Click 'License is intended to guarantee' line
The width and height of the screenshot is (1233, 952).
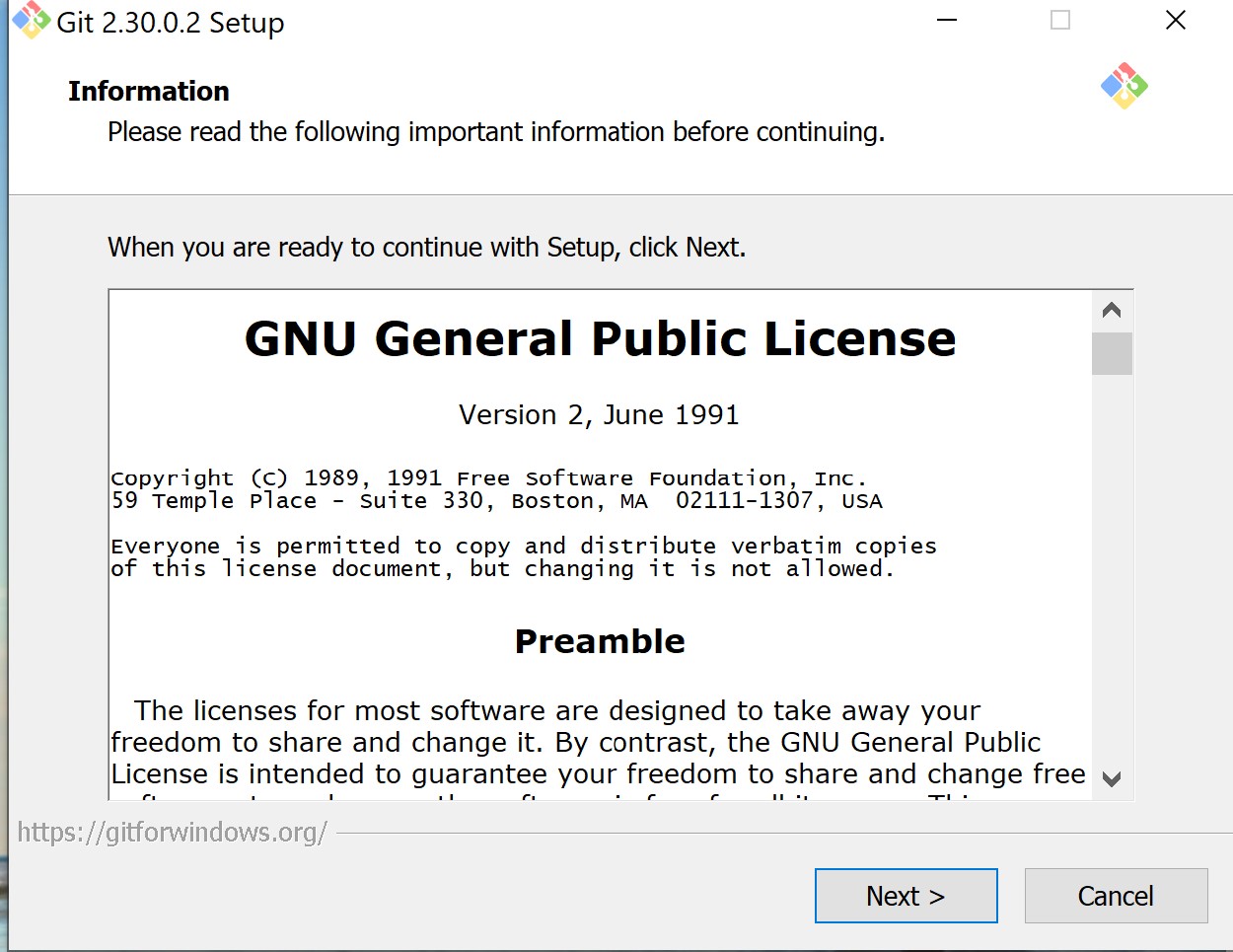pos(598,773)
